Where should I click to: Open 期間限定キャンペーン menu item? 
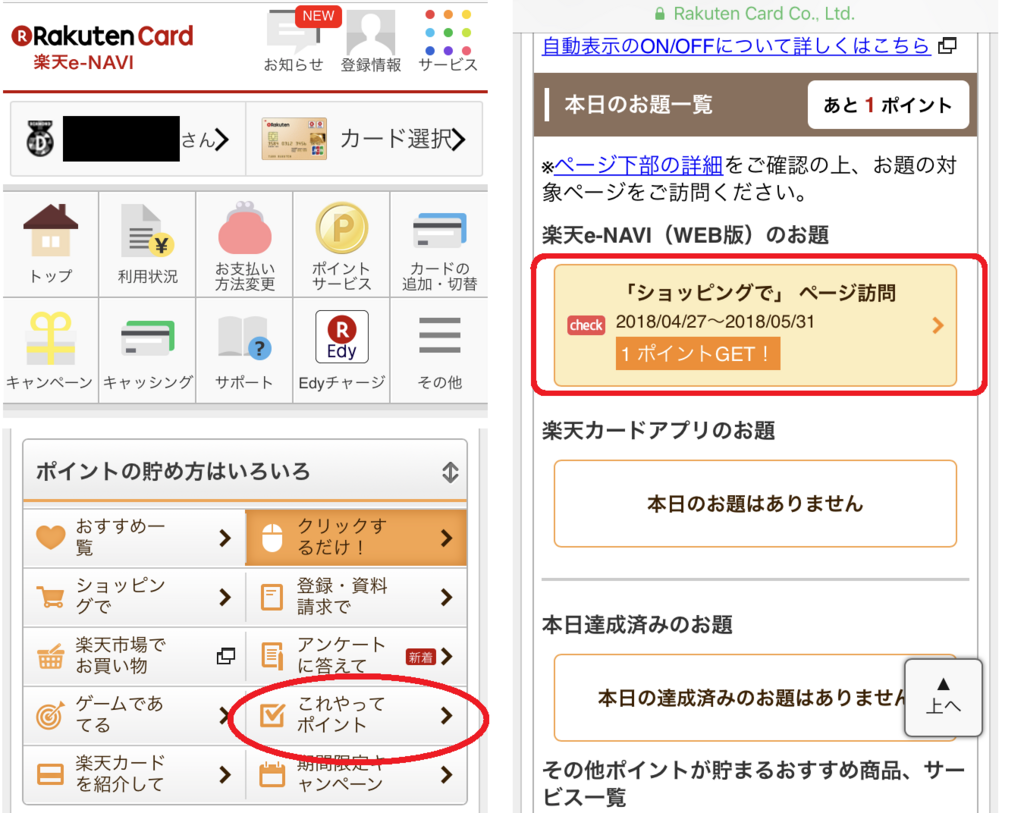tap(356, 774)
